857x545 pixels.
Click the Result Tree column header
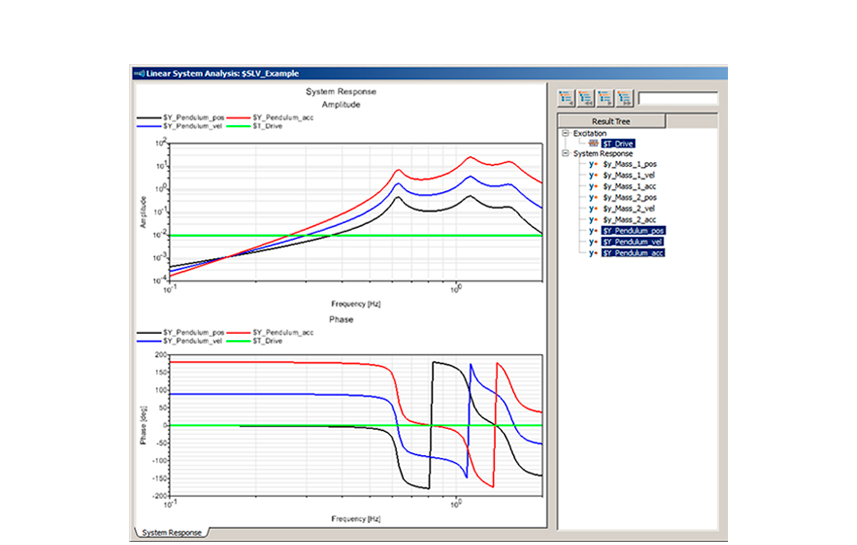point(612,121)
